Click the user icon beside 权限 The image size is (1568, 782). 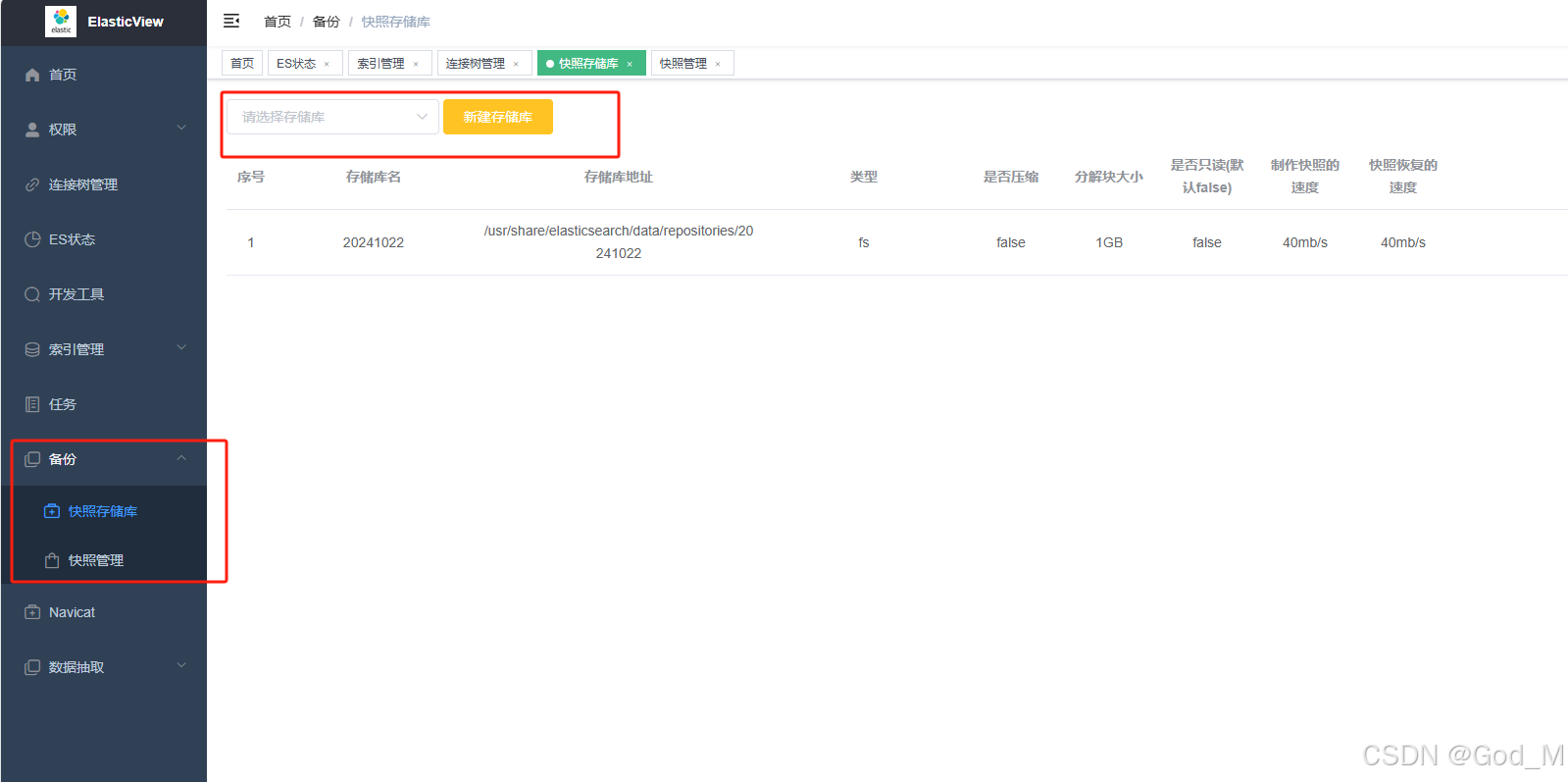pyautogui.click(x=32, y=130)
